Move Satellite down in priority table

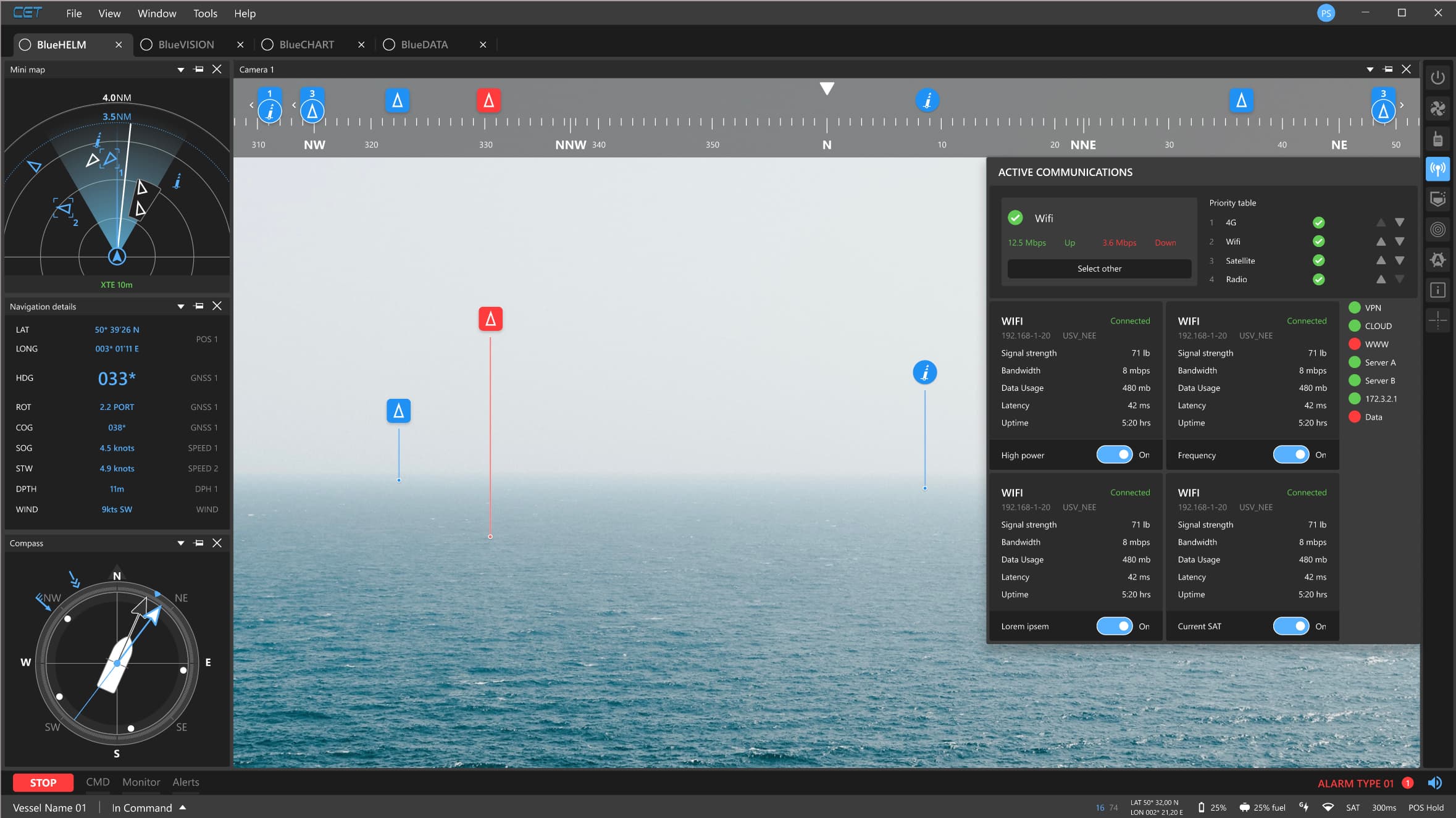(1399, 261)
